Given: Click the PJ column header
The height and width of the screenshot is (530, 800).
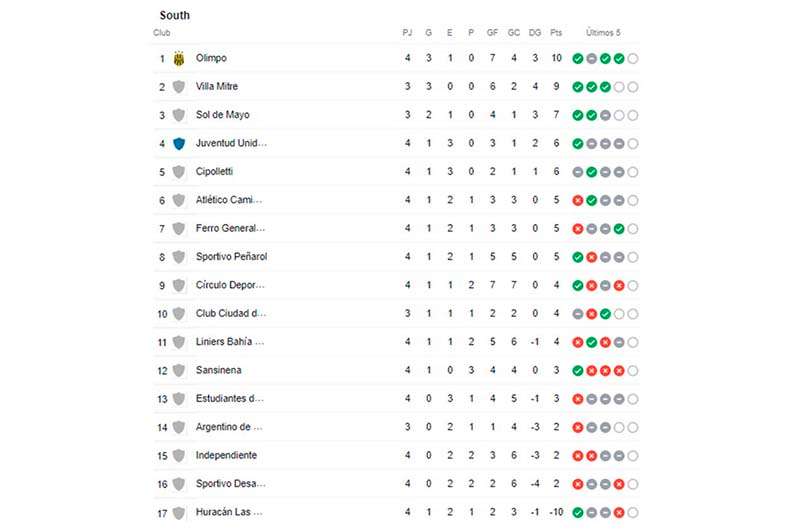Looking at the screenshot, I should tap(407, 33).
